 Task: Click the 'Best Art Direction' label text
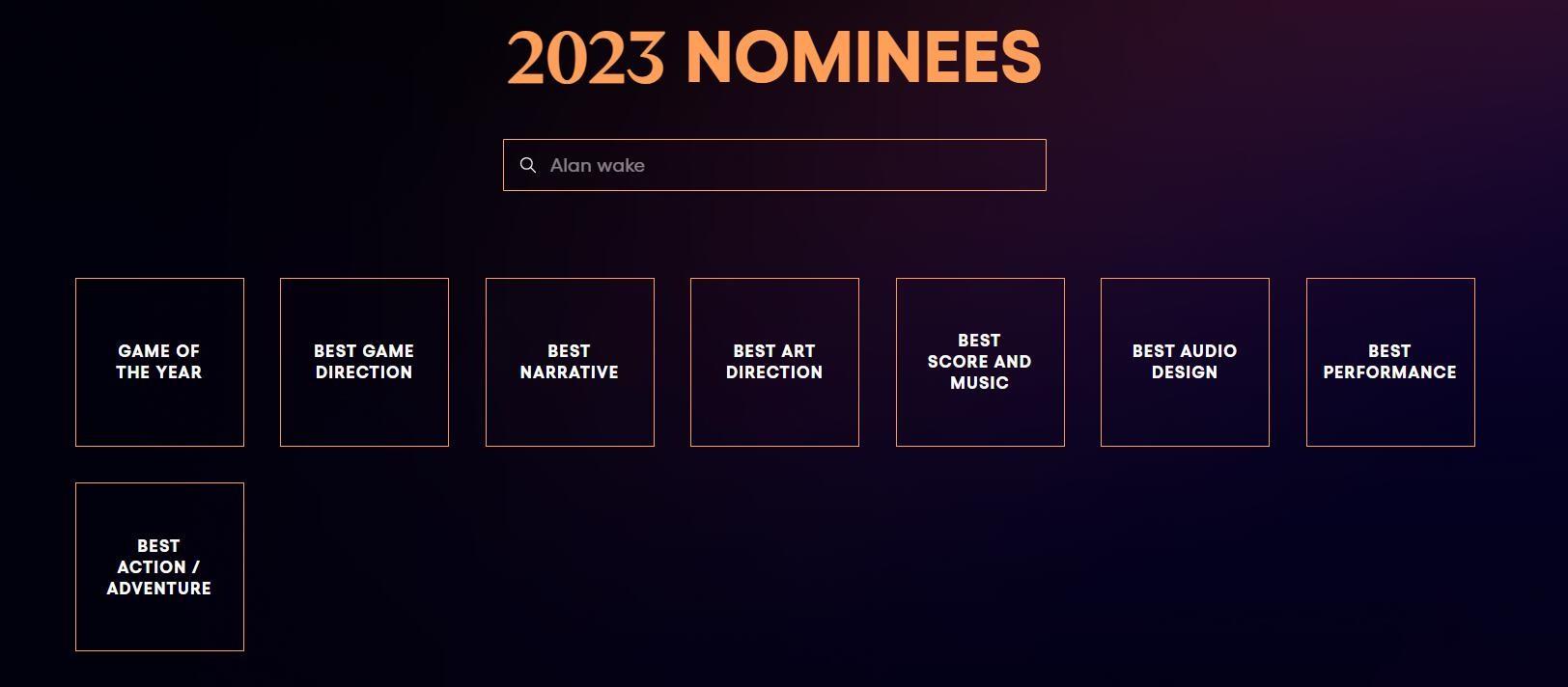tap(774, 362)
